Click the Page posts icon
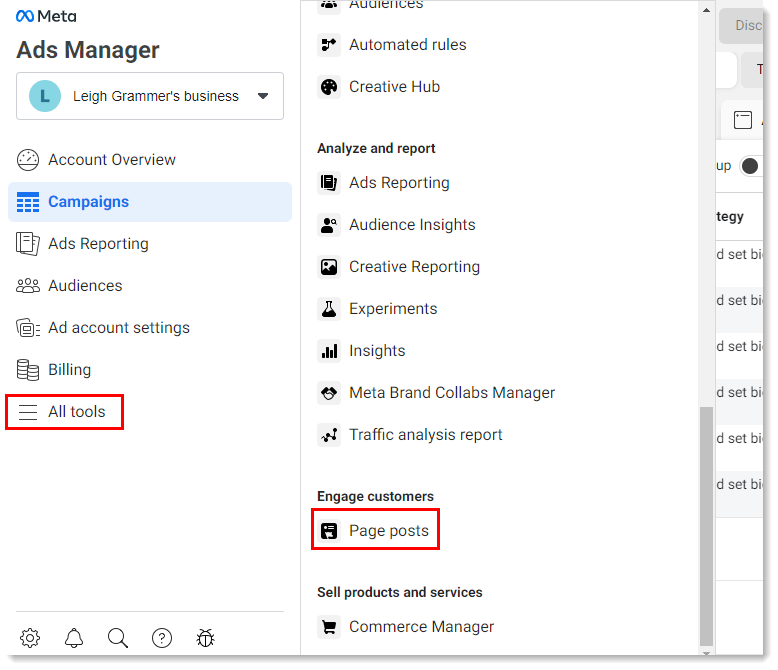This screenshot has width=778, height=670. (x=329, y=531)
